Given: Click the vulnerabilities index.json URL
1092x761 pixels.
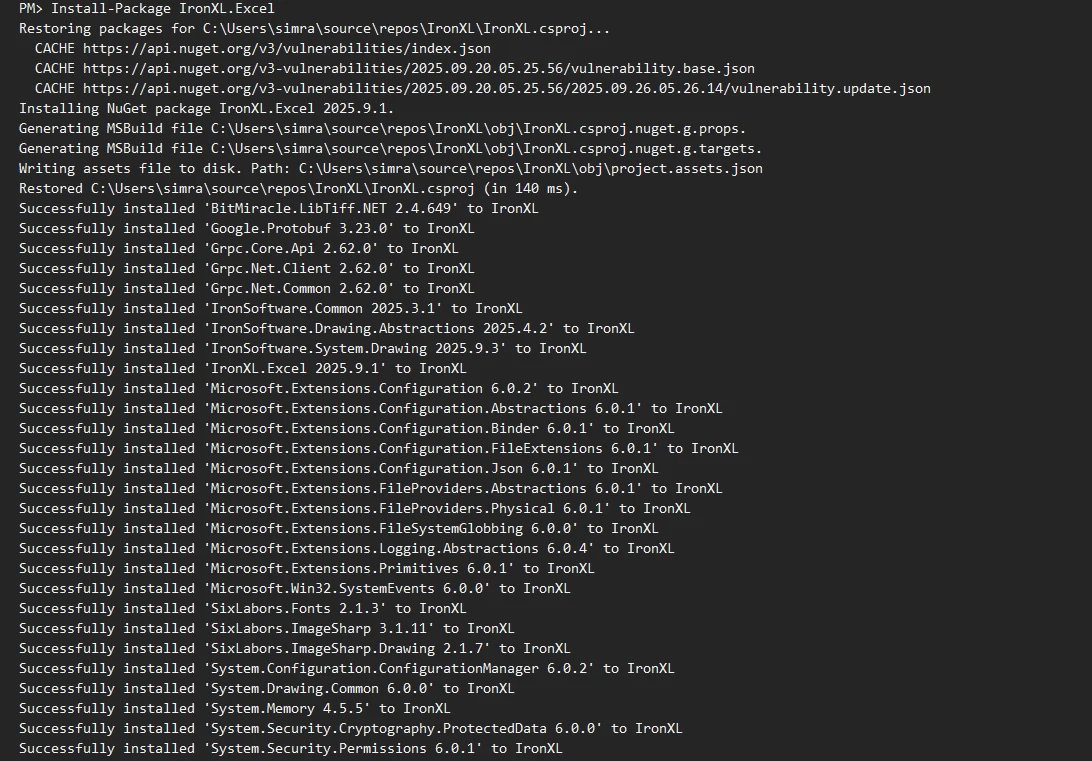Looking at the screenshot, I should tap(286, 48).
